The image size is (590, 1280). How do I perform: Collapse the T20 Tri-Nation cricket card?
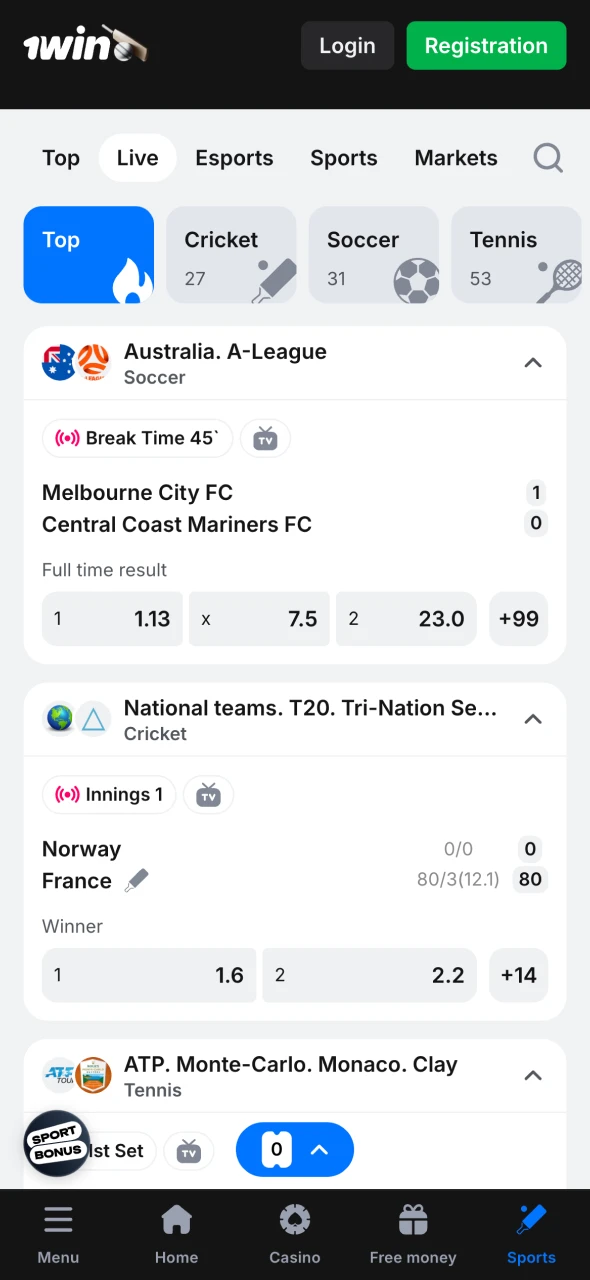pos(533,719)
